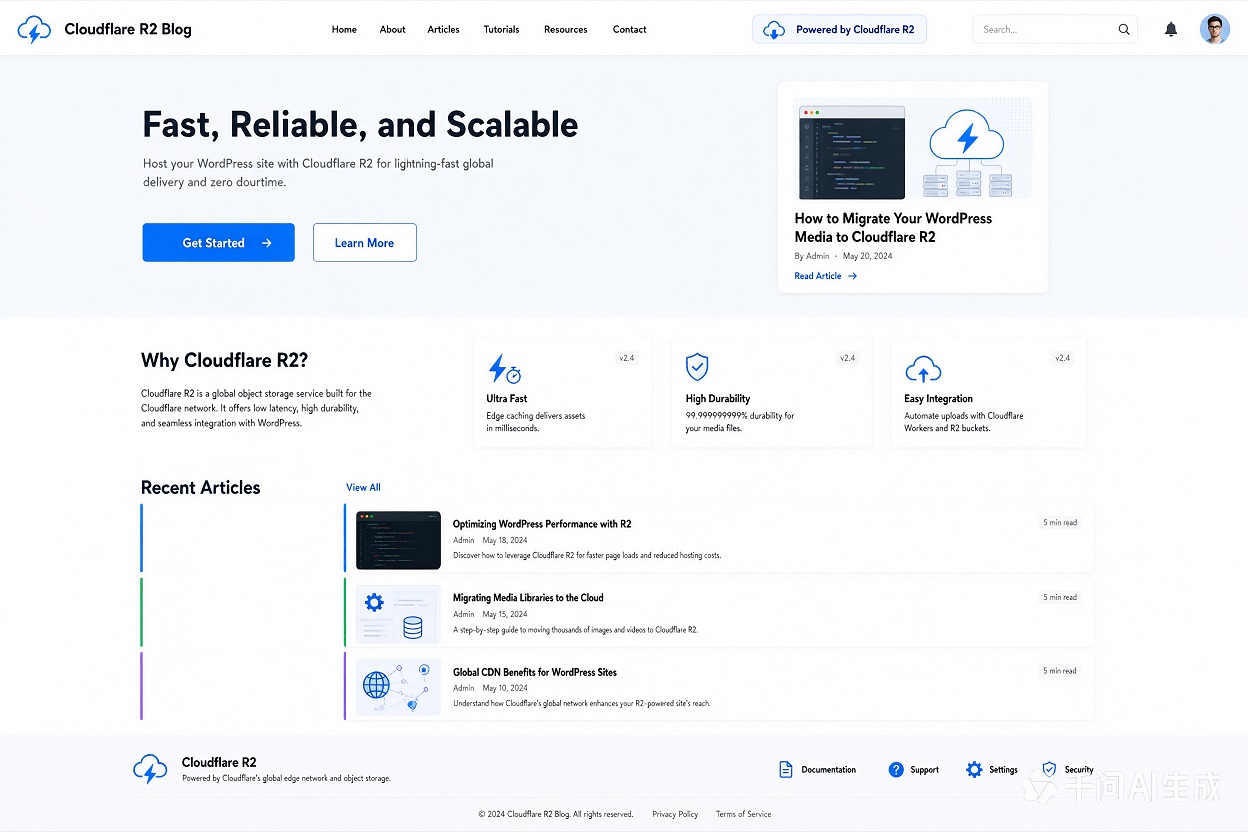The height and width of the screenshot is (832, 1248).
Task: Open the Articles menu item
Action: (443, 30)
